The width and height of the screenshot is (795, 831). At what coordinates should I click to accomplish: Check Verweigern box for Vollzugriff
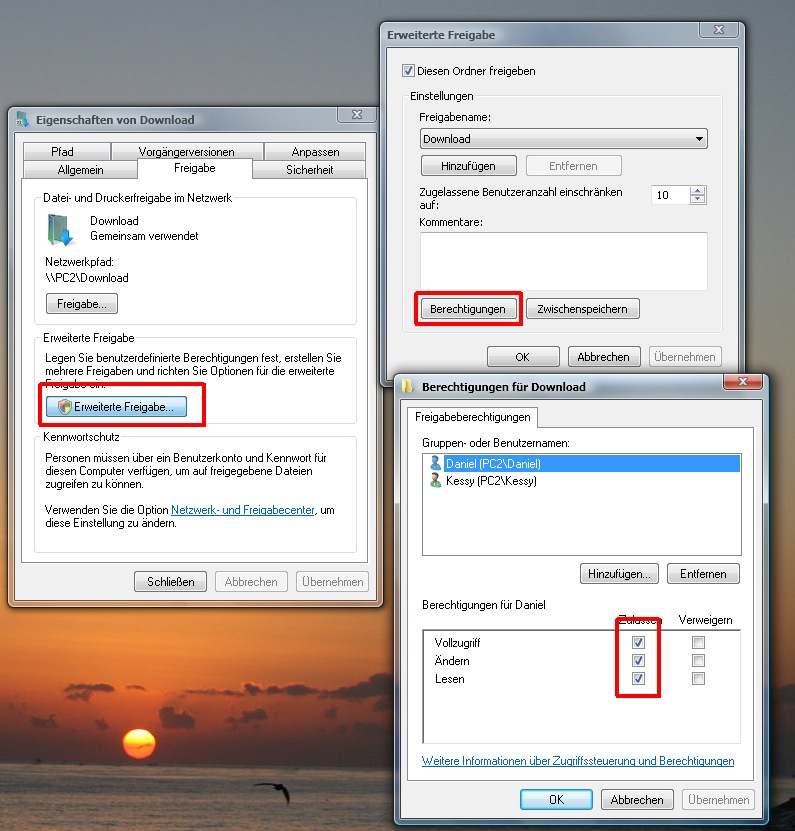click(699, 642)
